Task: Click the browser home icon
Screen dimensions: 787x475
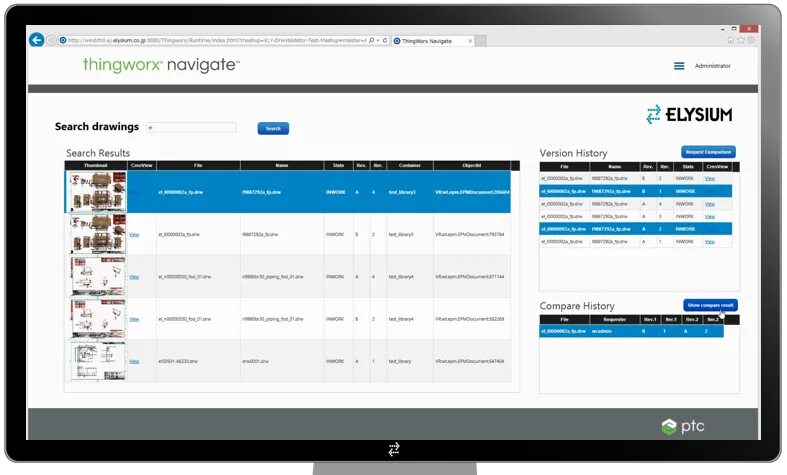Action: coord(731,40)
